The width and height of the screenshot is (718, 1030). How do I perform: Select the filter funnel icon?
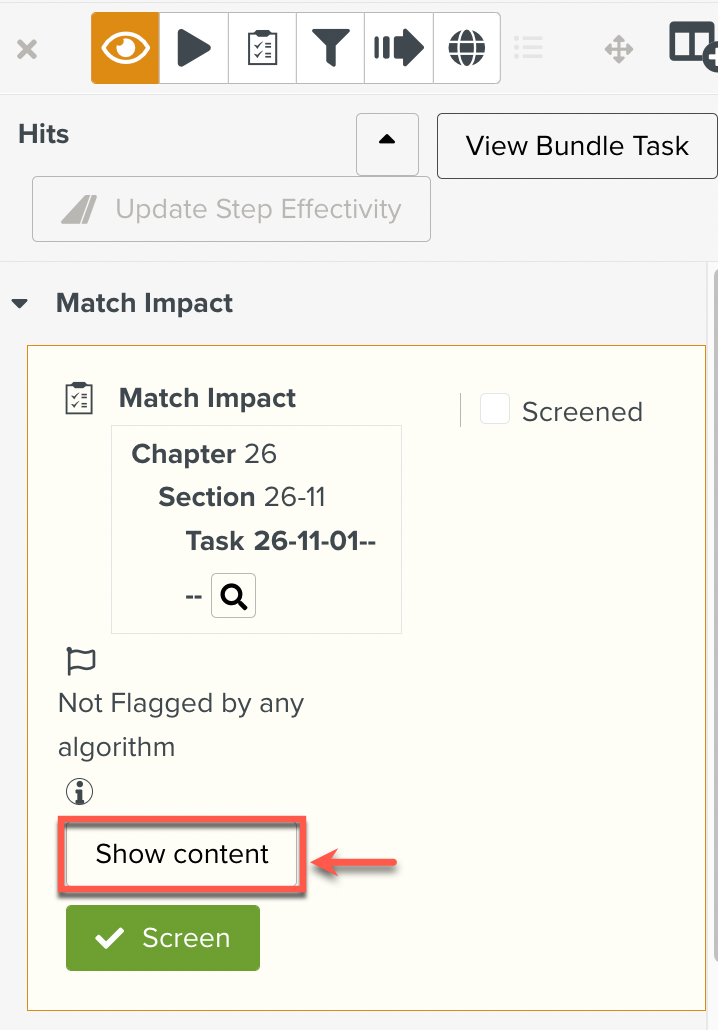click(330, 47)
